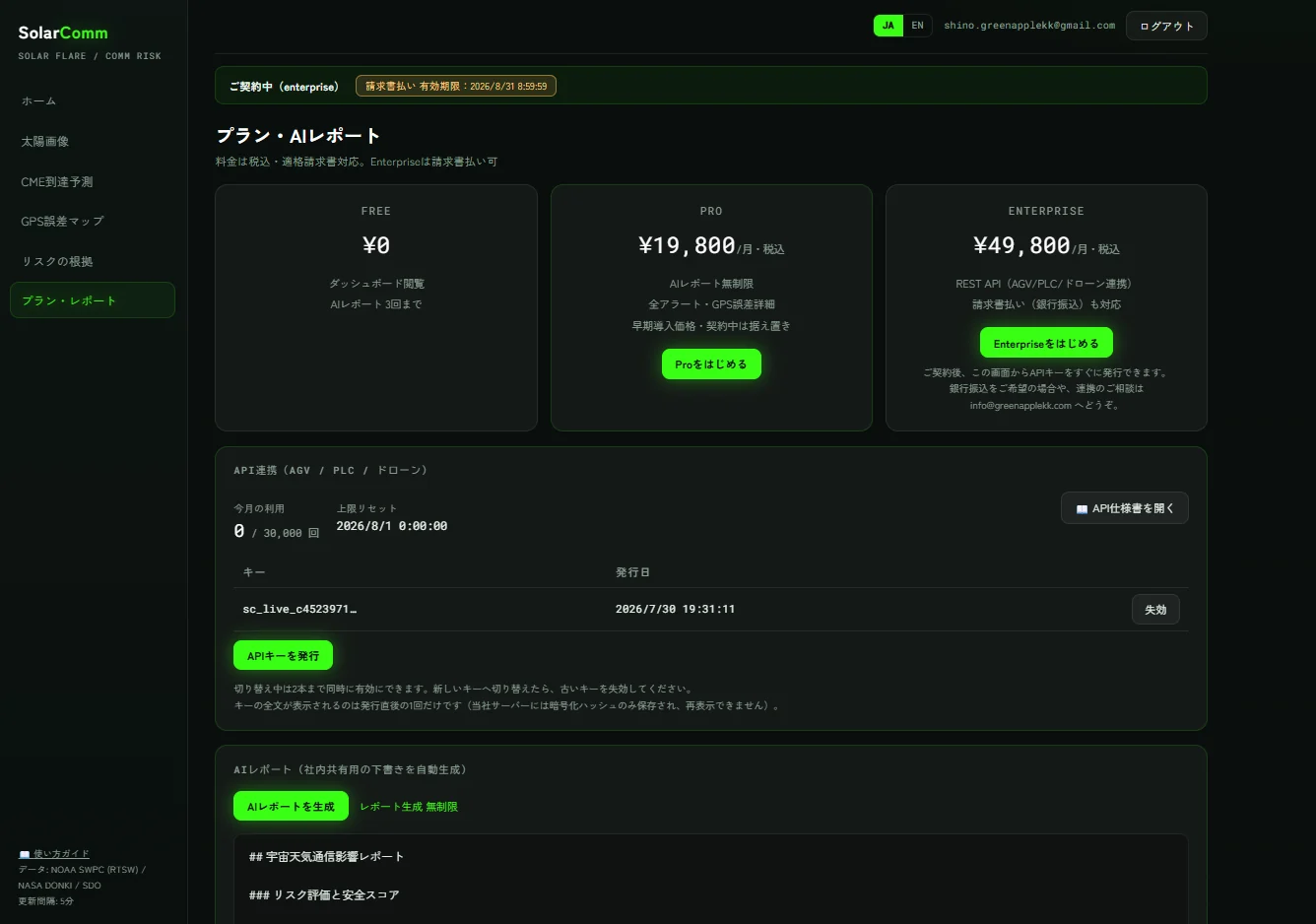The image size is (1316, 924).
Task: Click the レポート生成 無制限 label
Action: (x=409, y=807)
